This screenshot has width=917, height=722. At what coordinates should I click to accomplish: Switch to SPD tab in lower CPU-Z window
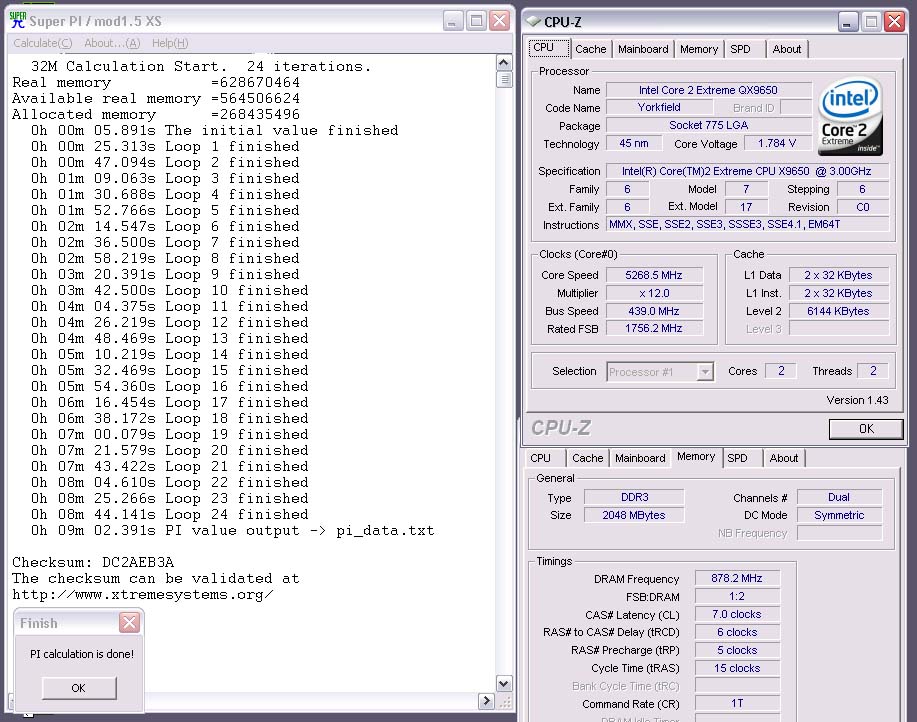click(737, 458)
